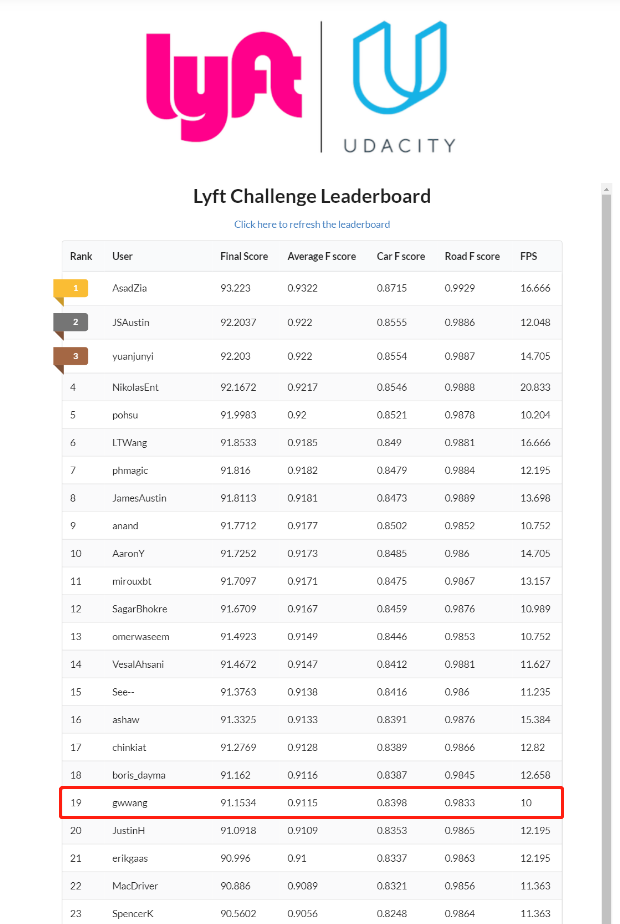Click the gold rank 1 ribbon badge
Viewport: 620px width, 924px height.
coord(71,291)
